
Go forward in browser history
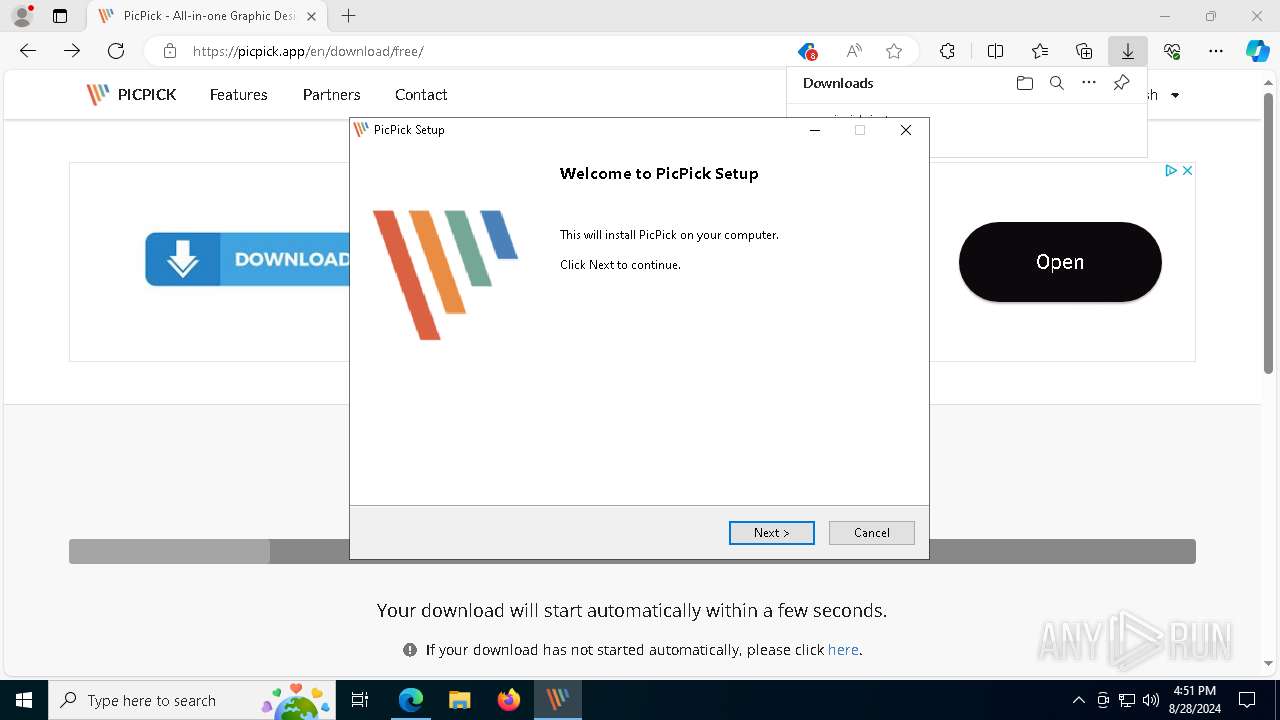point(72,51)
